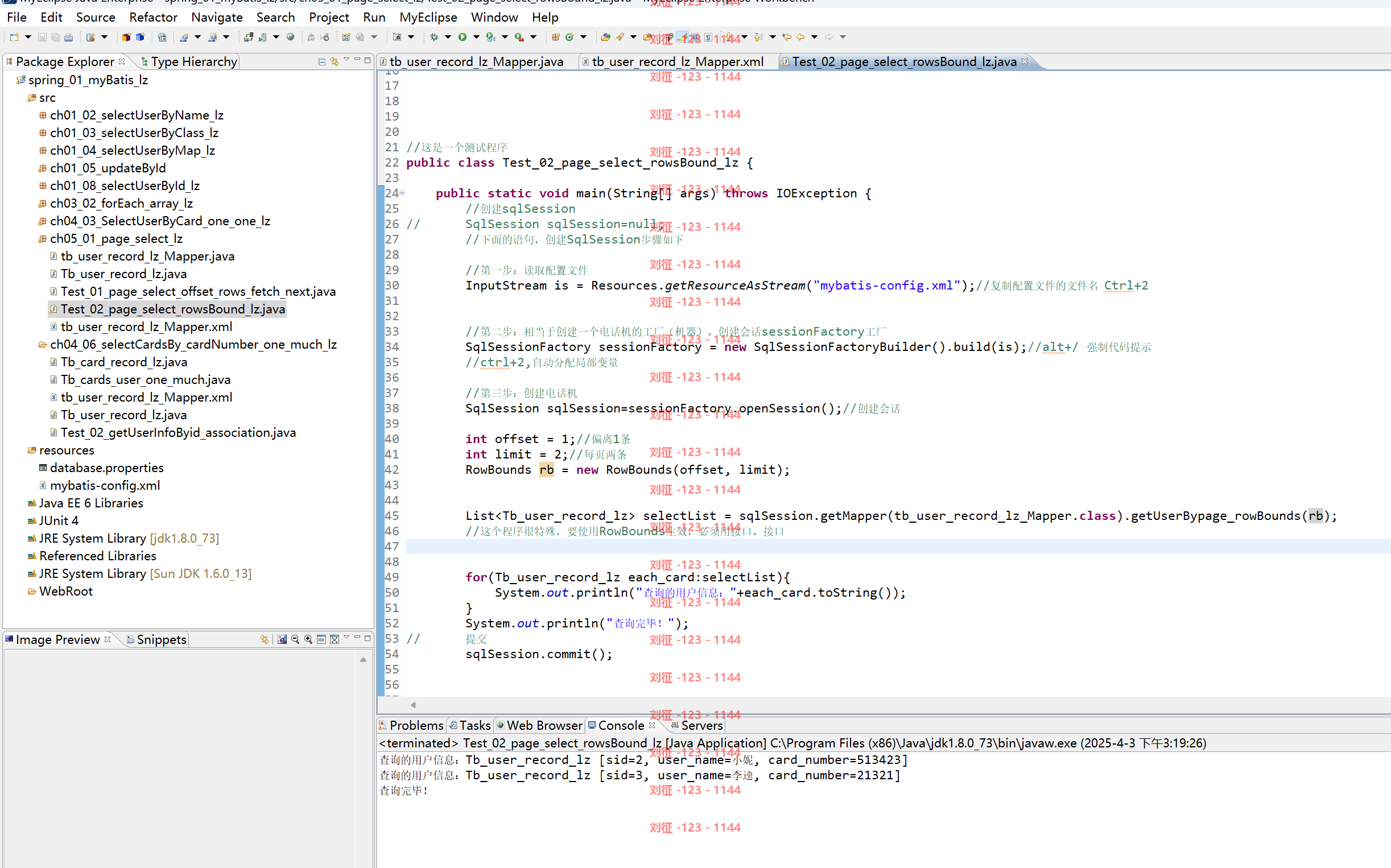Open the Snippets tab
1391x868 pixels.
[x=156, y=639]
